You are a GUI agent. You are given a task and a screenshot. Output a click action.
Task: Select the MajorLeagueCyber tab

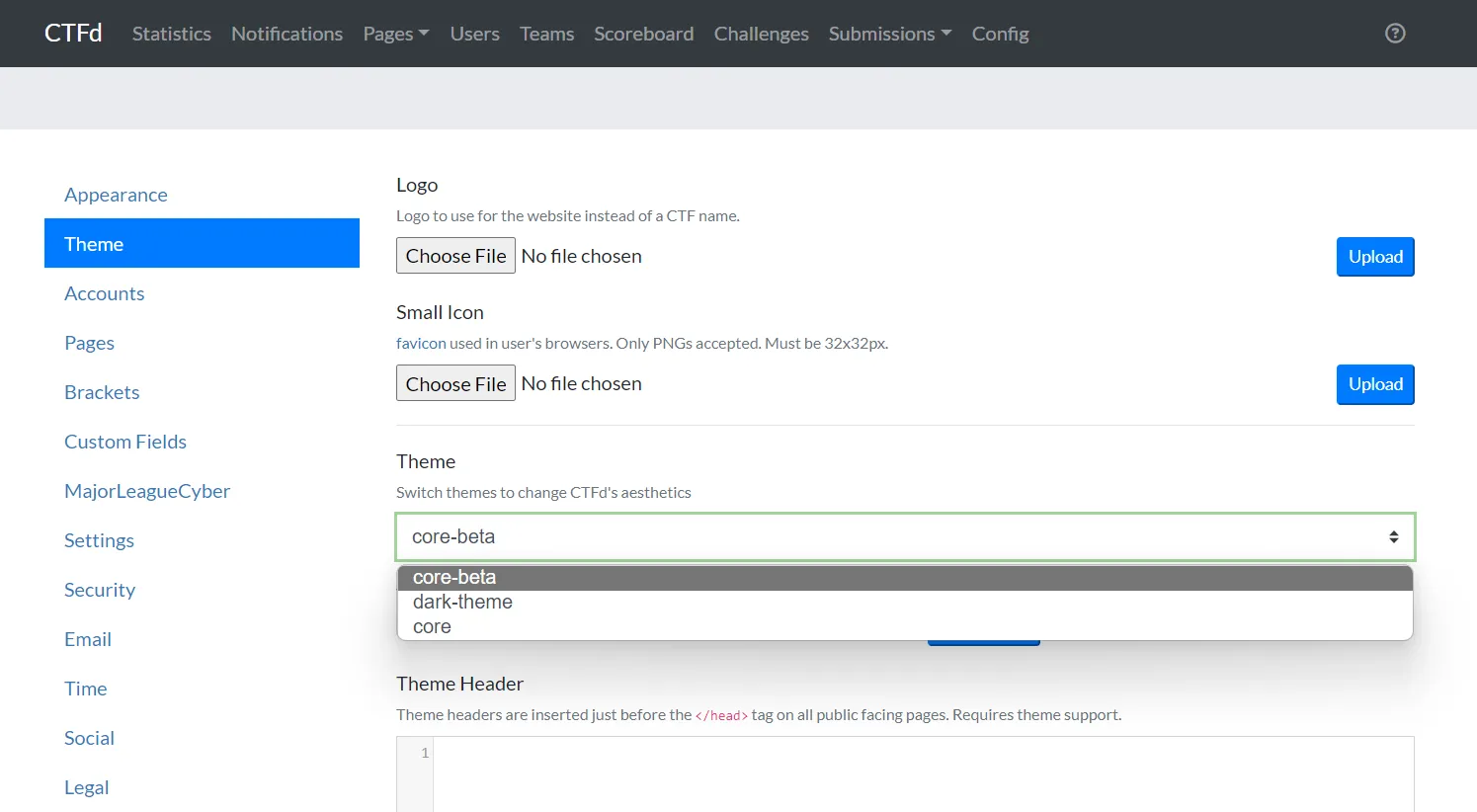tap(147, 491)
